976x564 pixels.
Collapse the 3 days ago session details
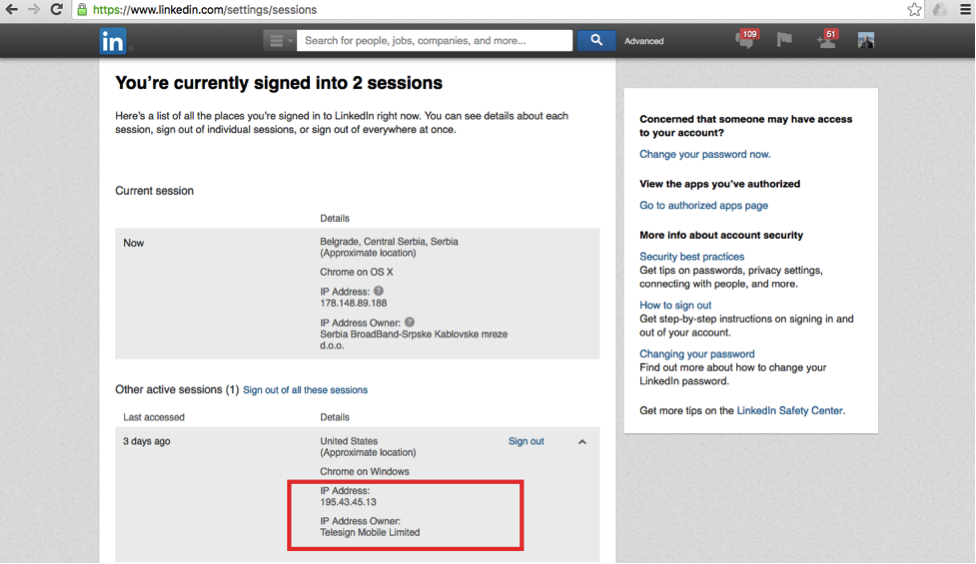click(x=582, y=441)
